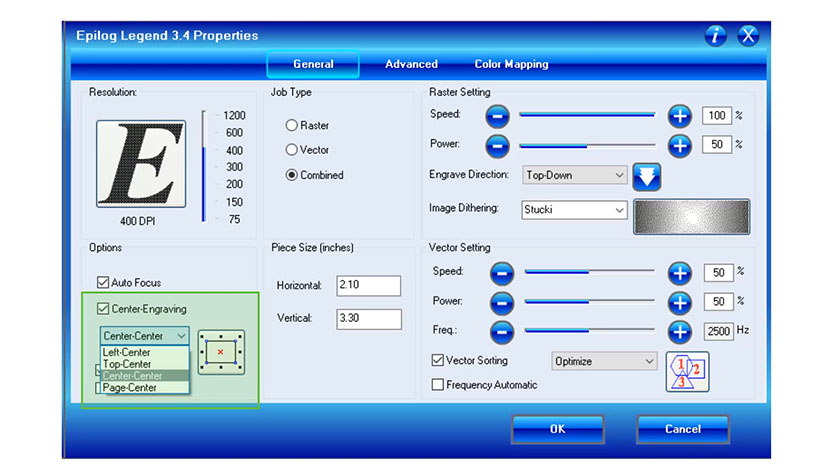Click the Resolution DPI vertical slider
The height and width of the screenshot is (473, 830).
tap(204, 166)
